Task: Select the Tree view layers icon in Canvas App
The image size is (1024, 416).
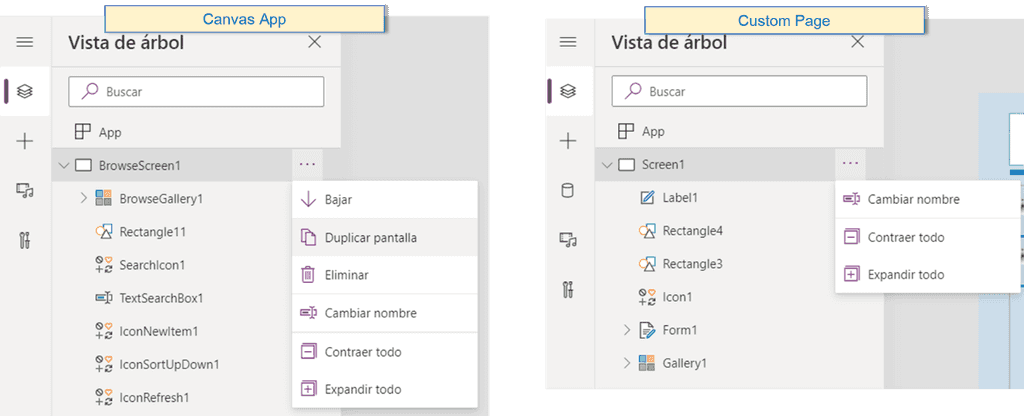Action: (x=25, y=91)
